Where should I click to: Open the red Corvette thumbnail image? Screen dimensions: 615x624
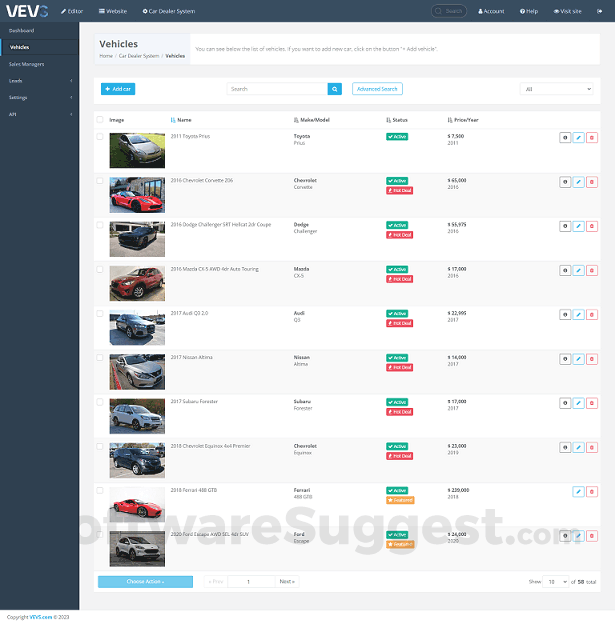pyautogui.click(x=137, y=195)
